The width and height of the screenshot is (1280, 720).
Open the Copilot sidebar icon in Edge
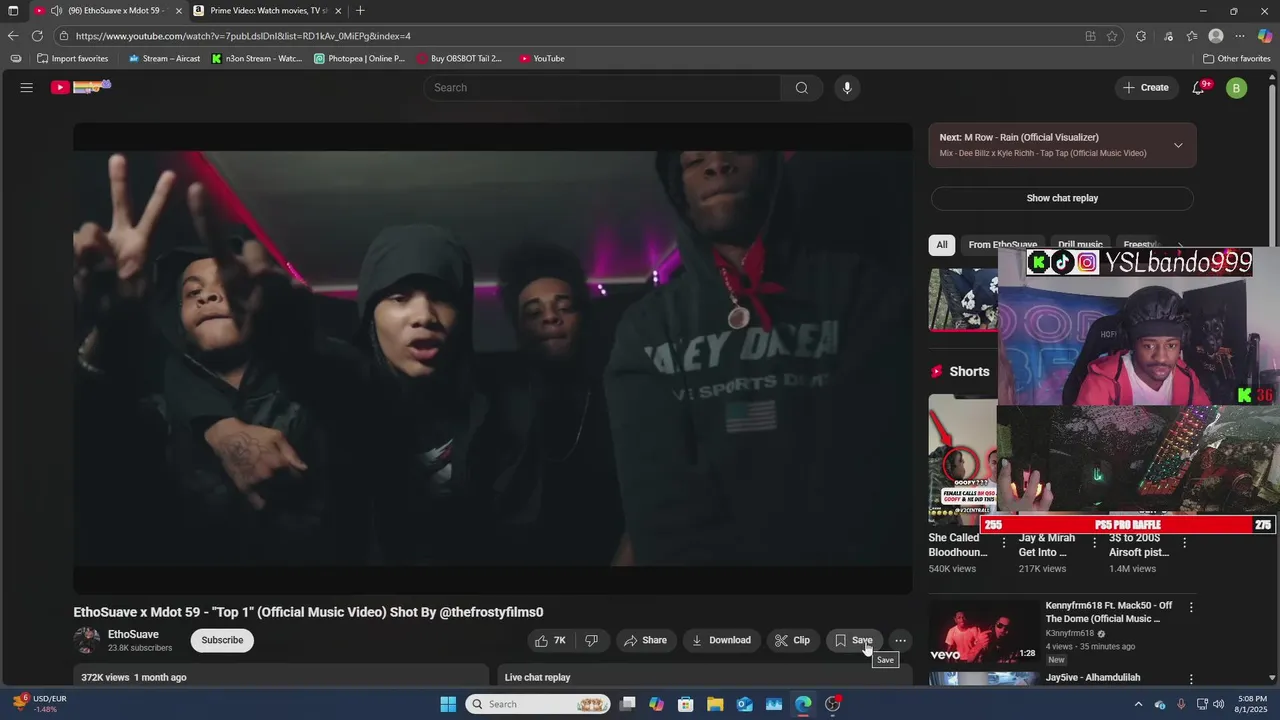click(1265, 36)
